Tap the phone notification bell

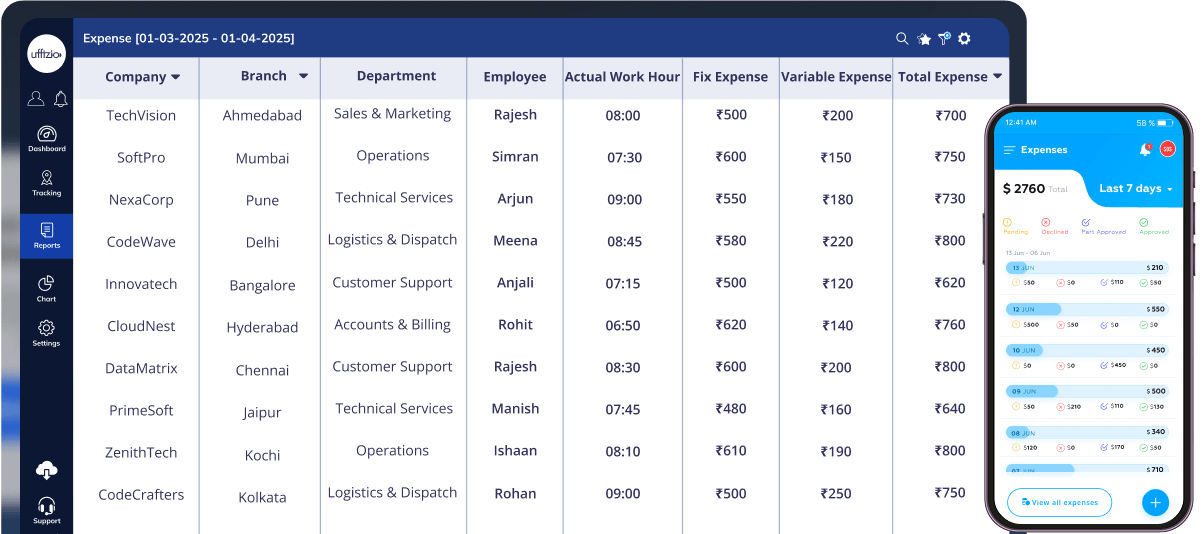click(x=1145, y=150)
